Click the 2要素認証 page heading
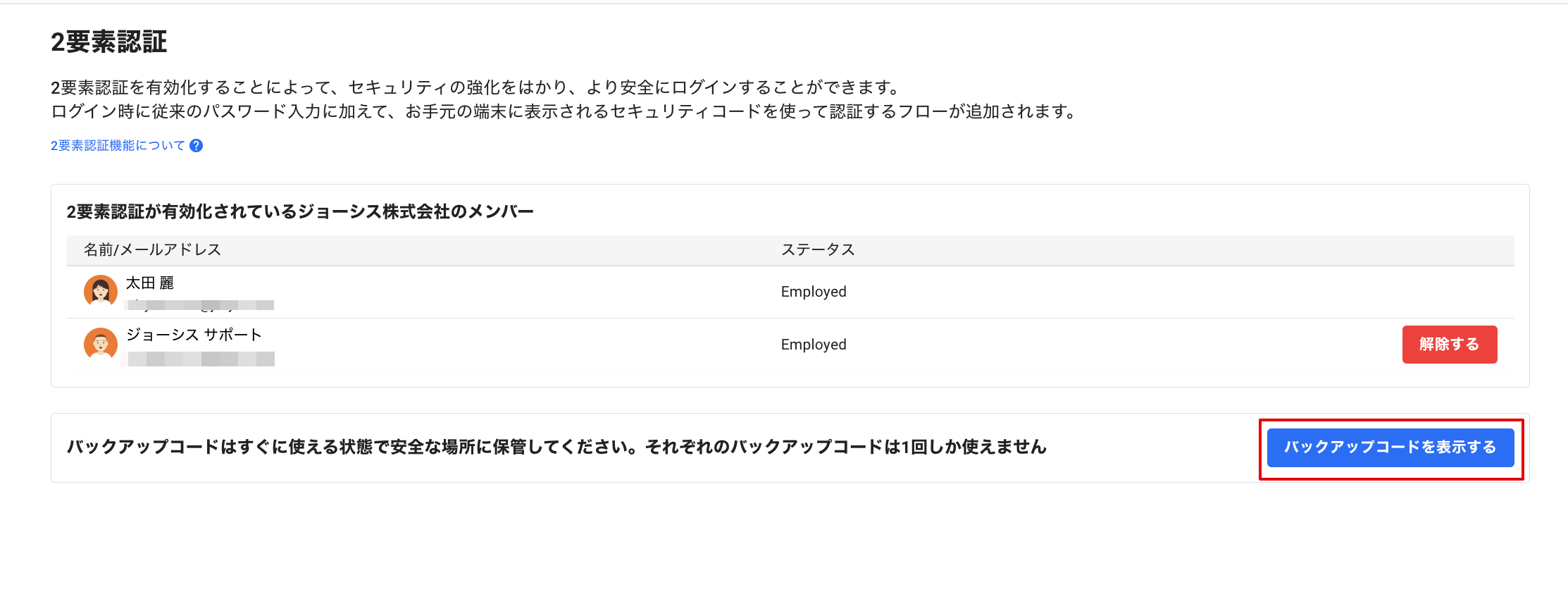This screenshot has height=606, width=1568. (108, 42)
